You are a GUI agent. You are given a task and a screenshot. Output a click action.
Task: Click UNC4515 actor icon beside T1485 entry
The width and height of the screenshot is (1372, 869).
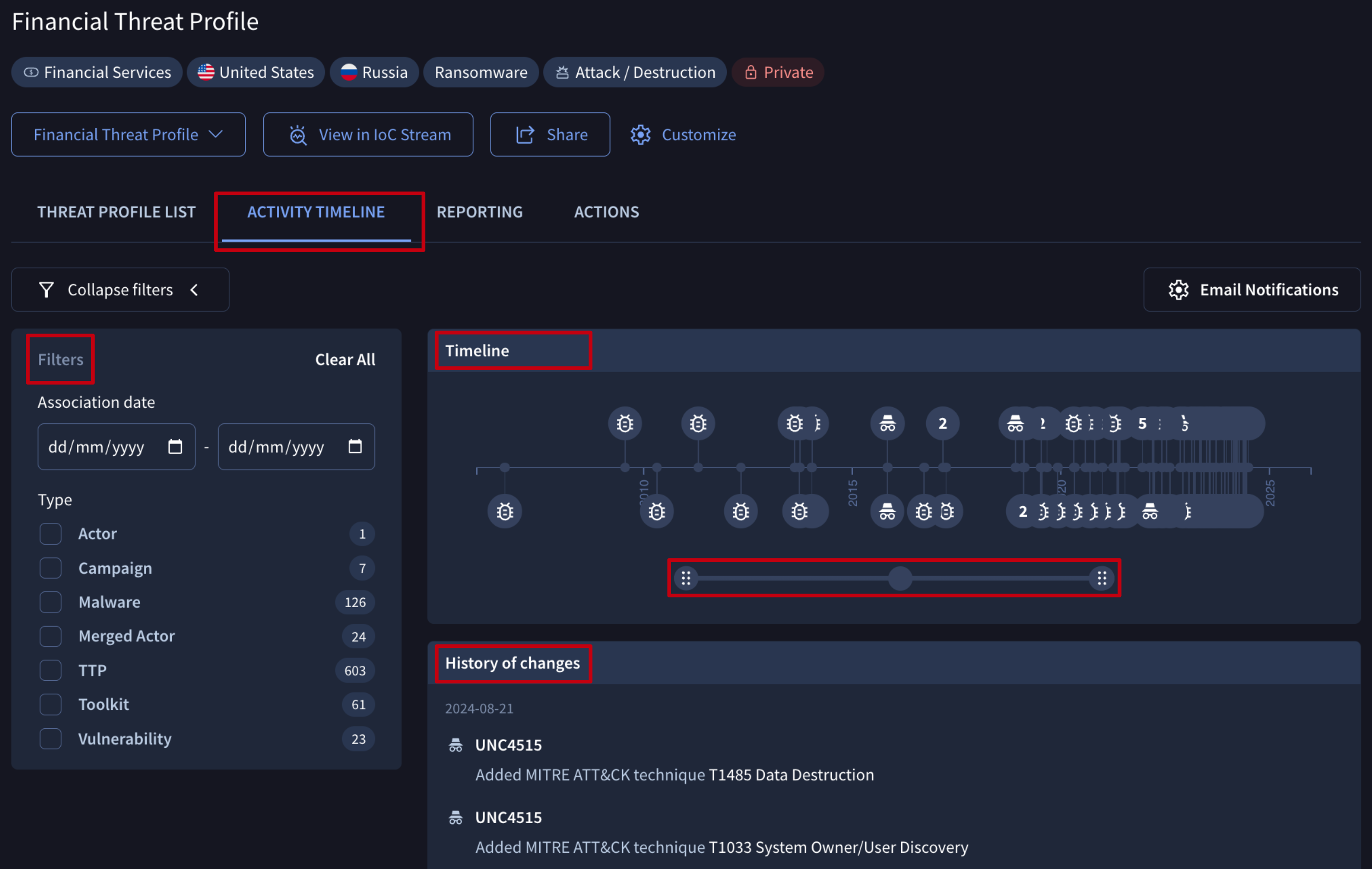point(455,745)
